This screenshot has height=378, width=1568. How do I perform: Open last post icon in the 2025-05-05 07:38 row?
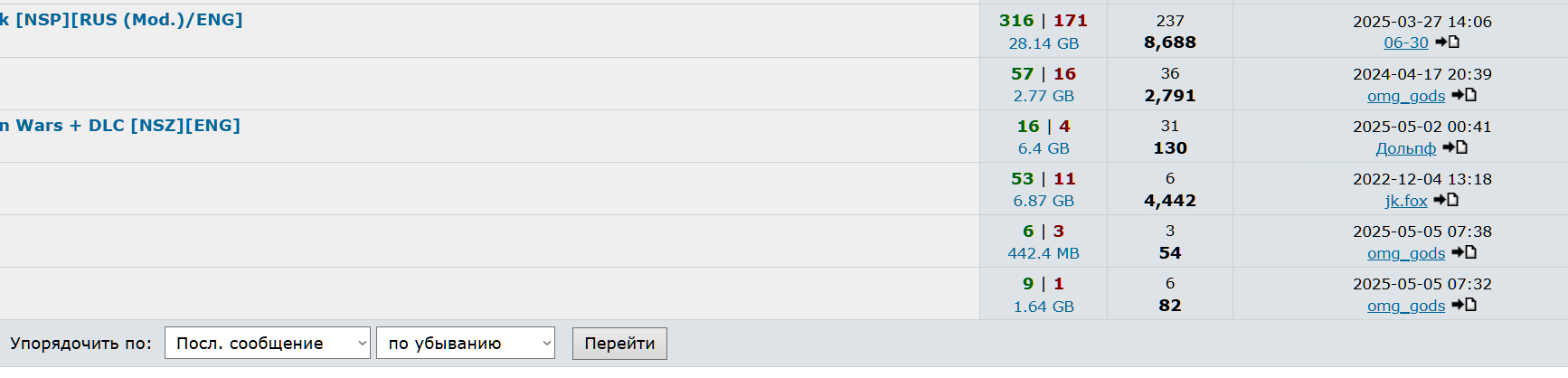1464,252
